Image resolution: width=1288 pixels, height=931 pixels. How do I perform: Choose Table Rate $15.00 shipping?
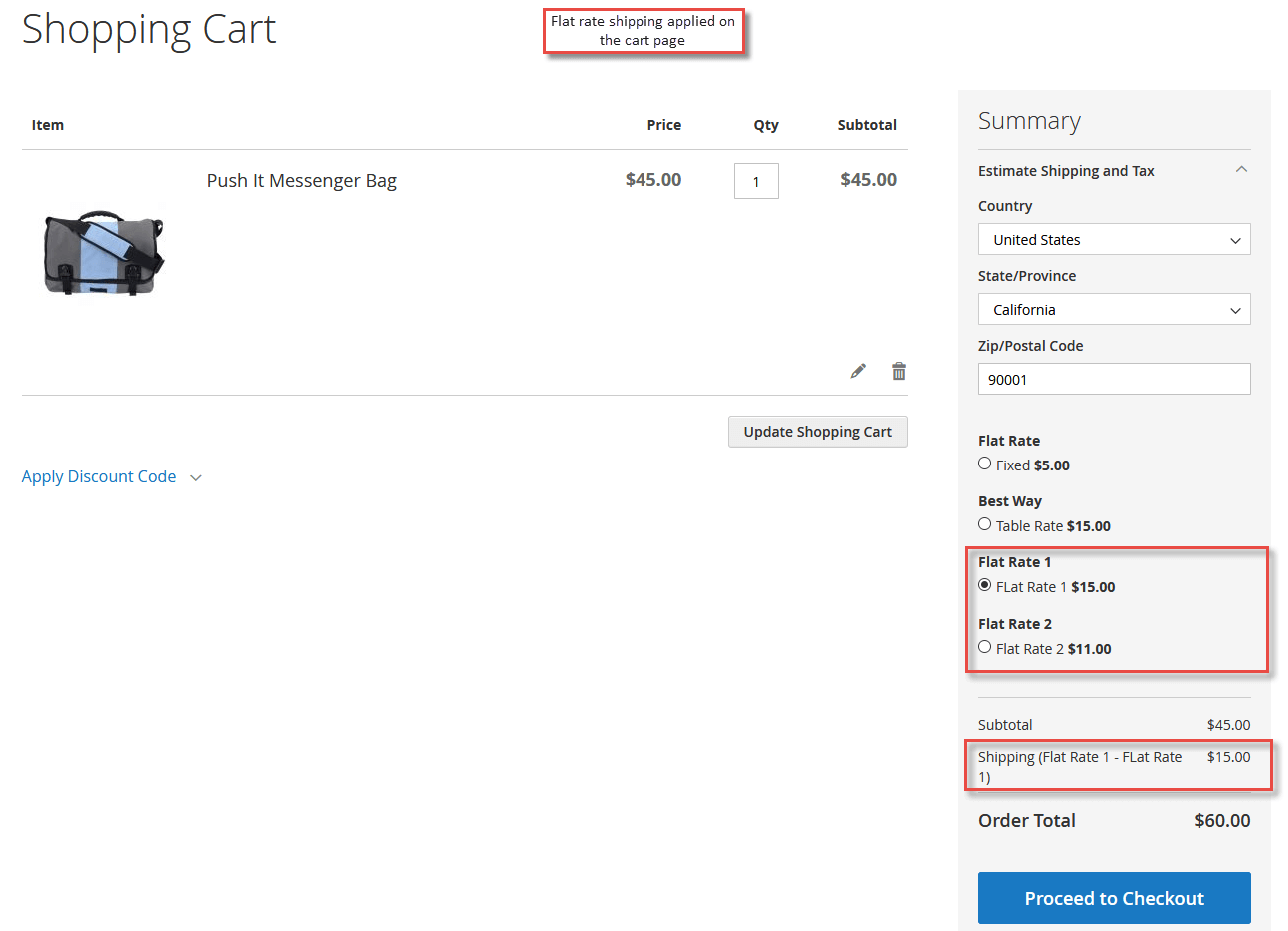(x=985, y=524)
